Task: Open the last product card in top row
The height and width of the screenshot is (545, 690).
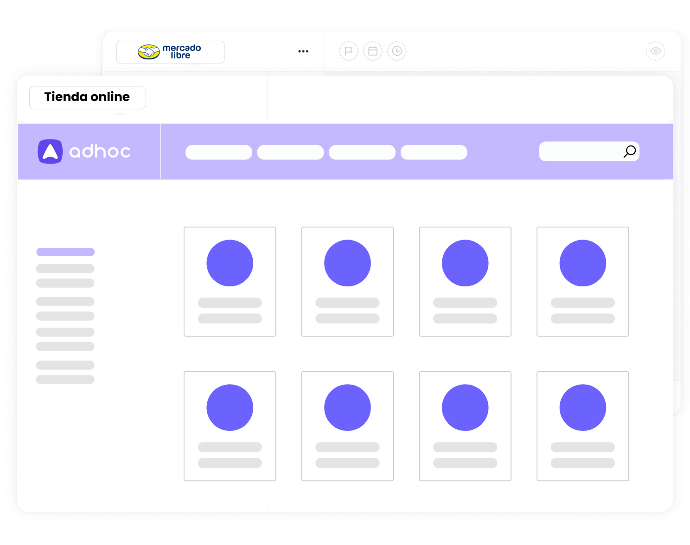Action: tap(583, 281)
